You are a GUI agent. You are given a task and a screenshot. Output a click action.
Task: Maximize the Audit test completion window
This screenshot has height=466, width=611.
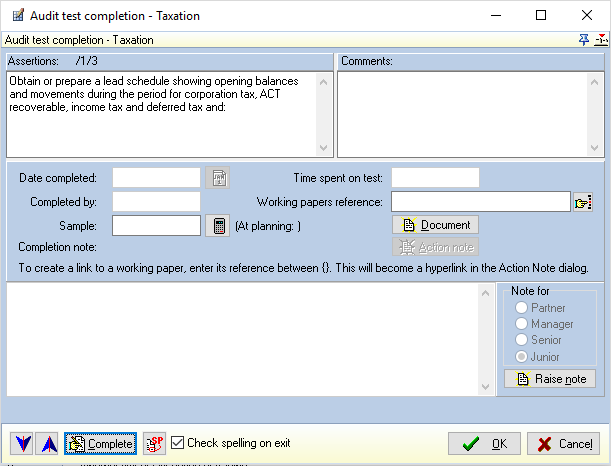pyautogui.click(x=541, y=16)
